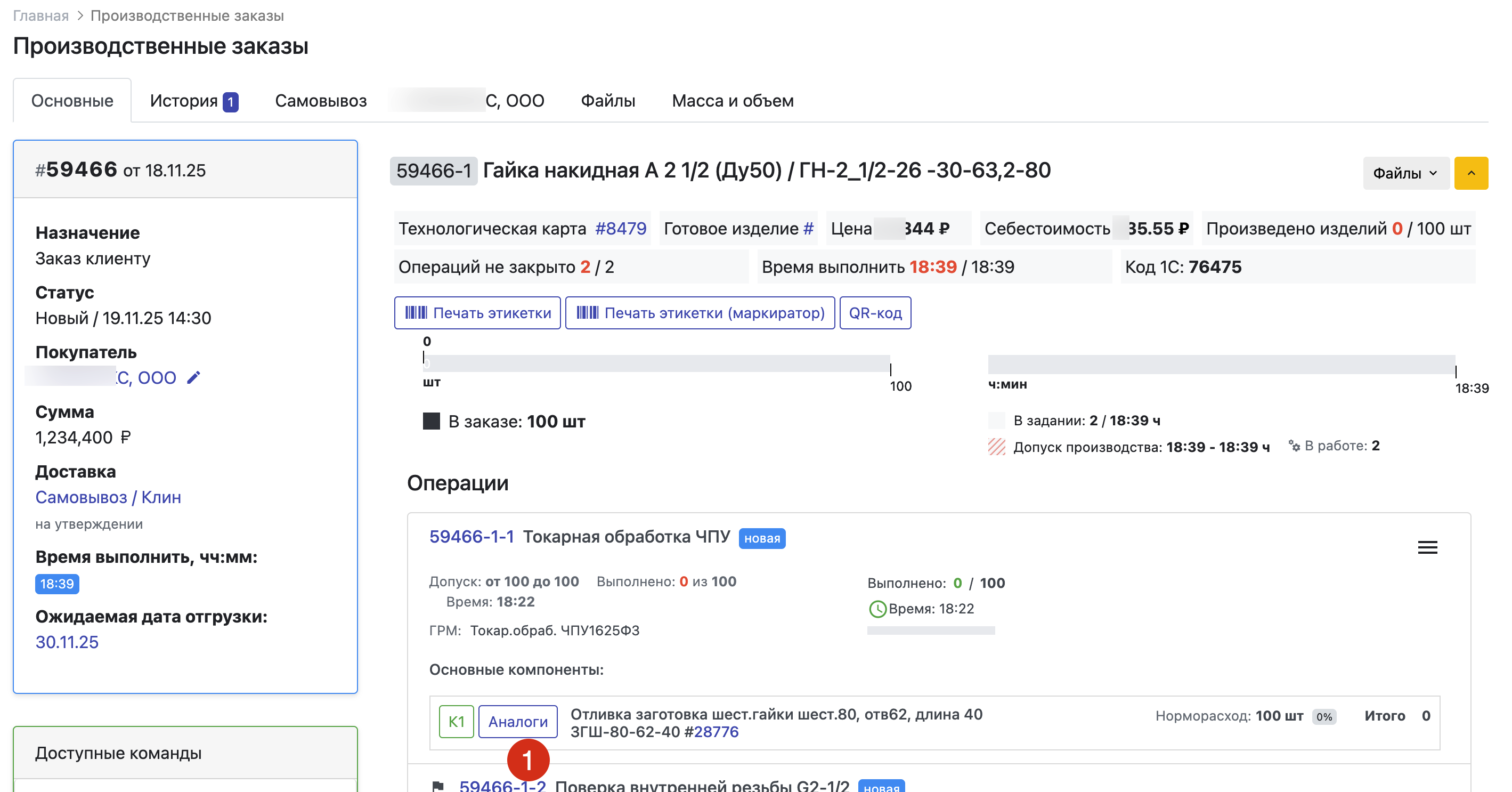This screenshot has width=1512, height=792.
Task: Click striped Допуск производства legend icon
Action: click(x=996, y=447)
